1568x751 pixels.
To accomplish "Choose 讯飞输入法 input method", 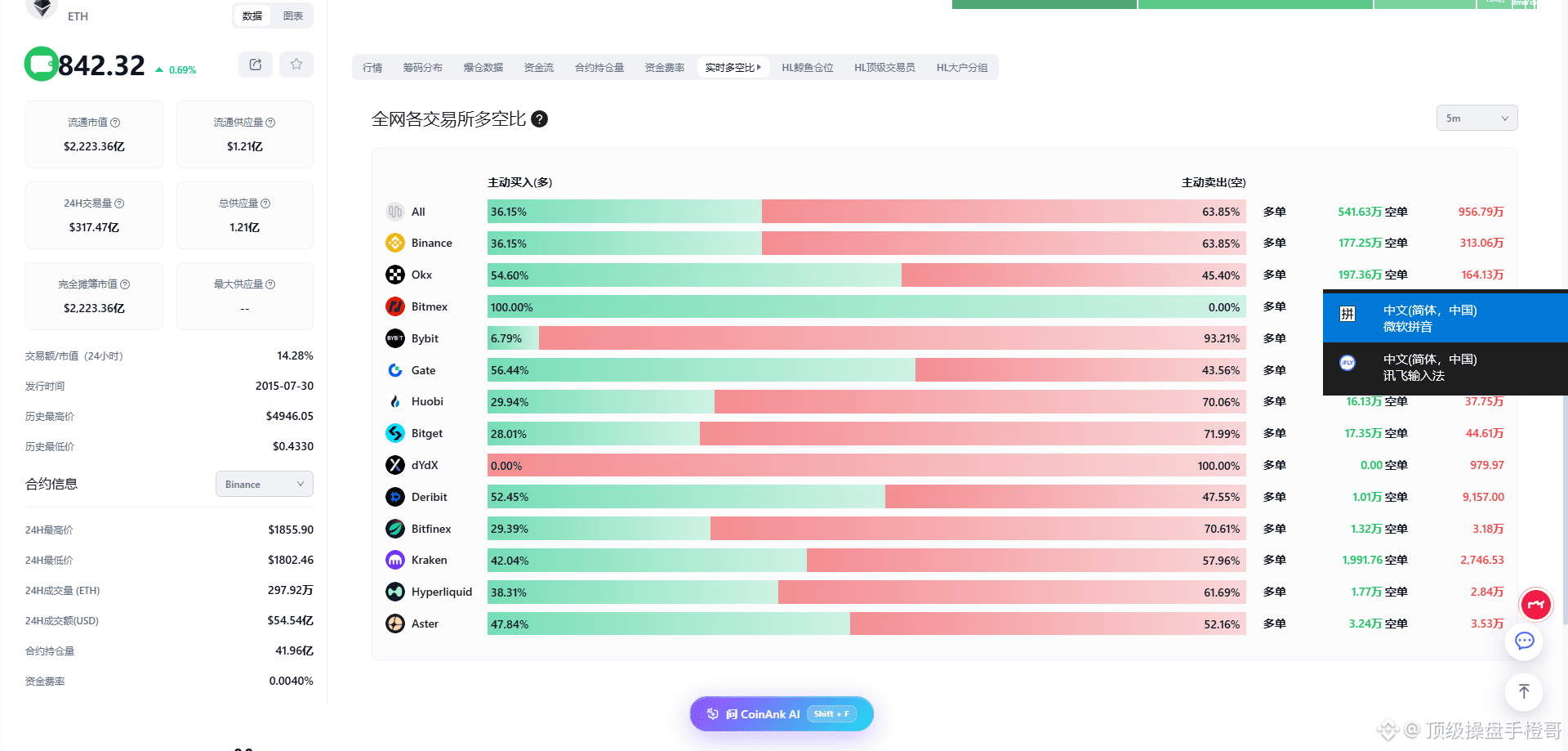I will pyautogui.click(x=1445, y=368).
